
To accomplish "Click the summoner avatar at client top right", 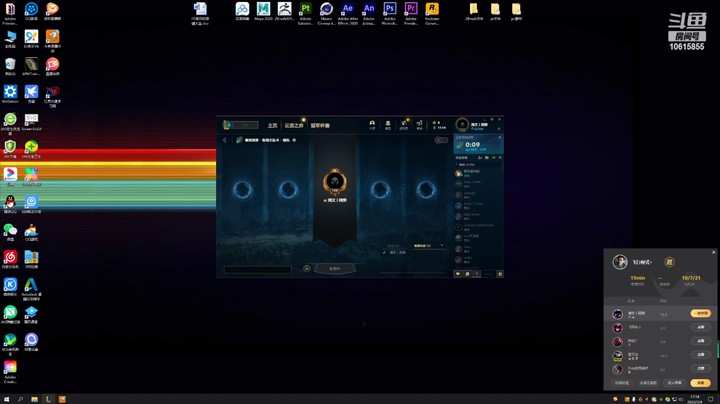I will (x=462, y=124).
